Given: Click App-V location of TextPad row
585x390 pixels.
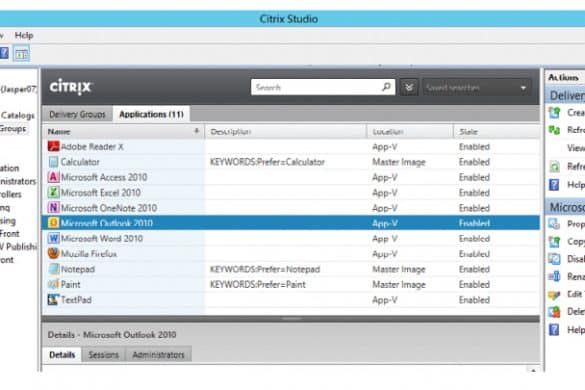Looking at the screenshot, I should pos(385,300).
